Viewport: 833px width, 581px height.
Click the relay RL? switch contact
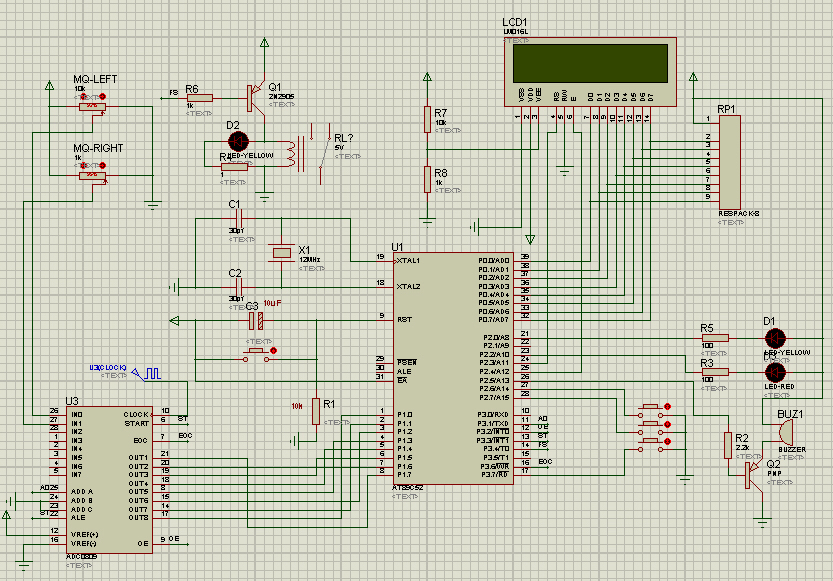[324, 154]
